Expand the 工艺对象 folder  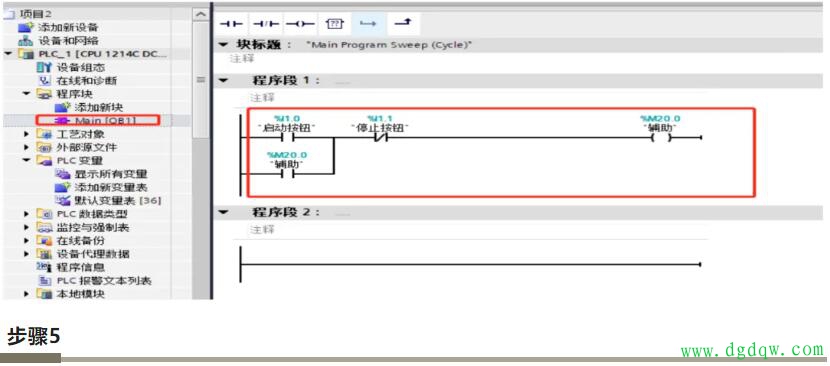(x=26, y=134)
